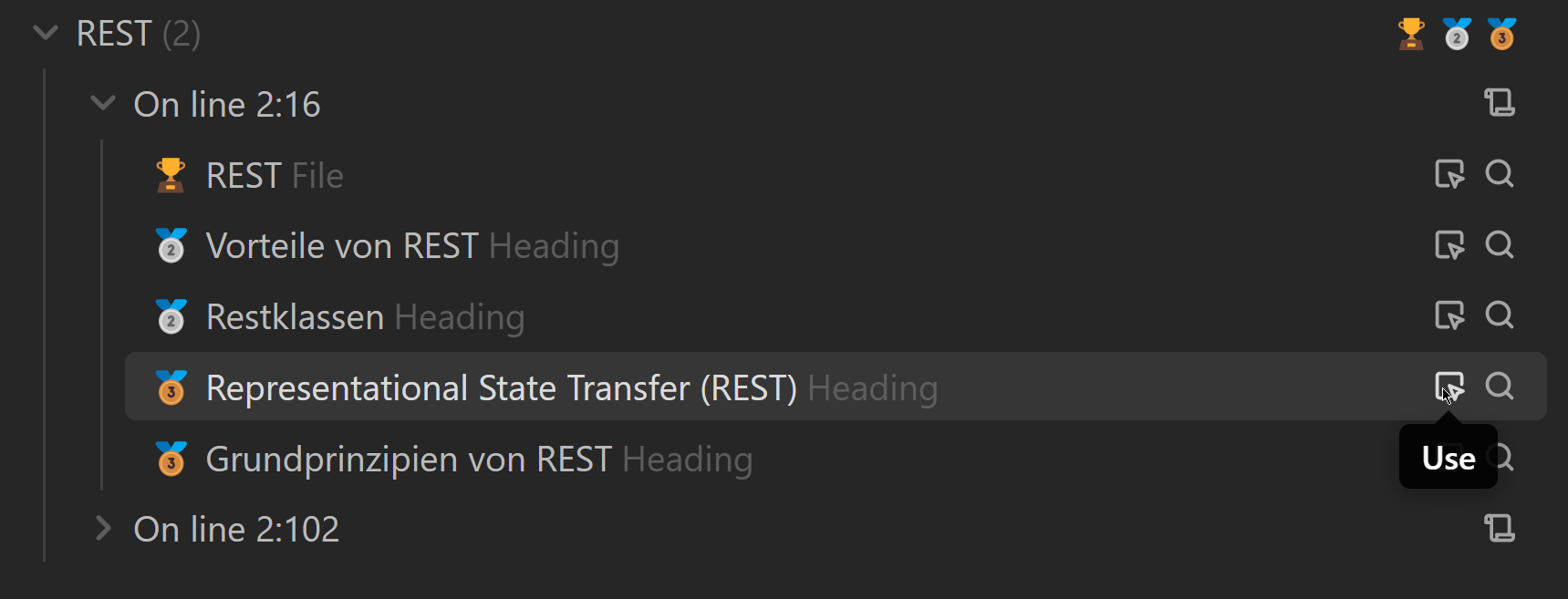Collapse the On line 2:16 section
This screenshot has height=599, width=1568.
click(103, 104)
